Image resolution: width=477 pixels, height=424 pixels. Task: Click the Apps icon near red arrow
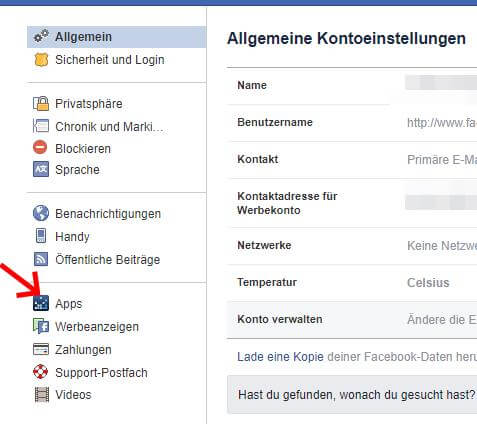(41, 303)
